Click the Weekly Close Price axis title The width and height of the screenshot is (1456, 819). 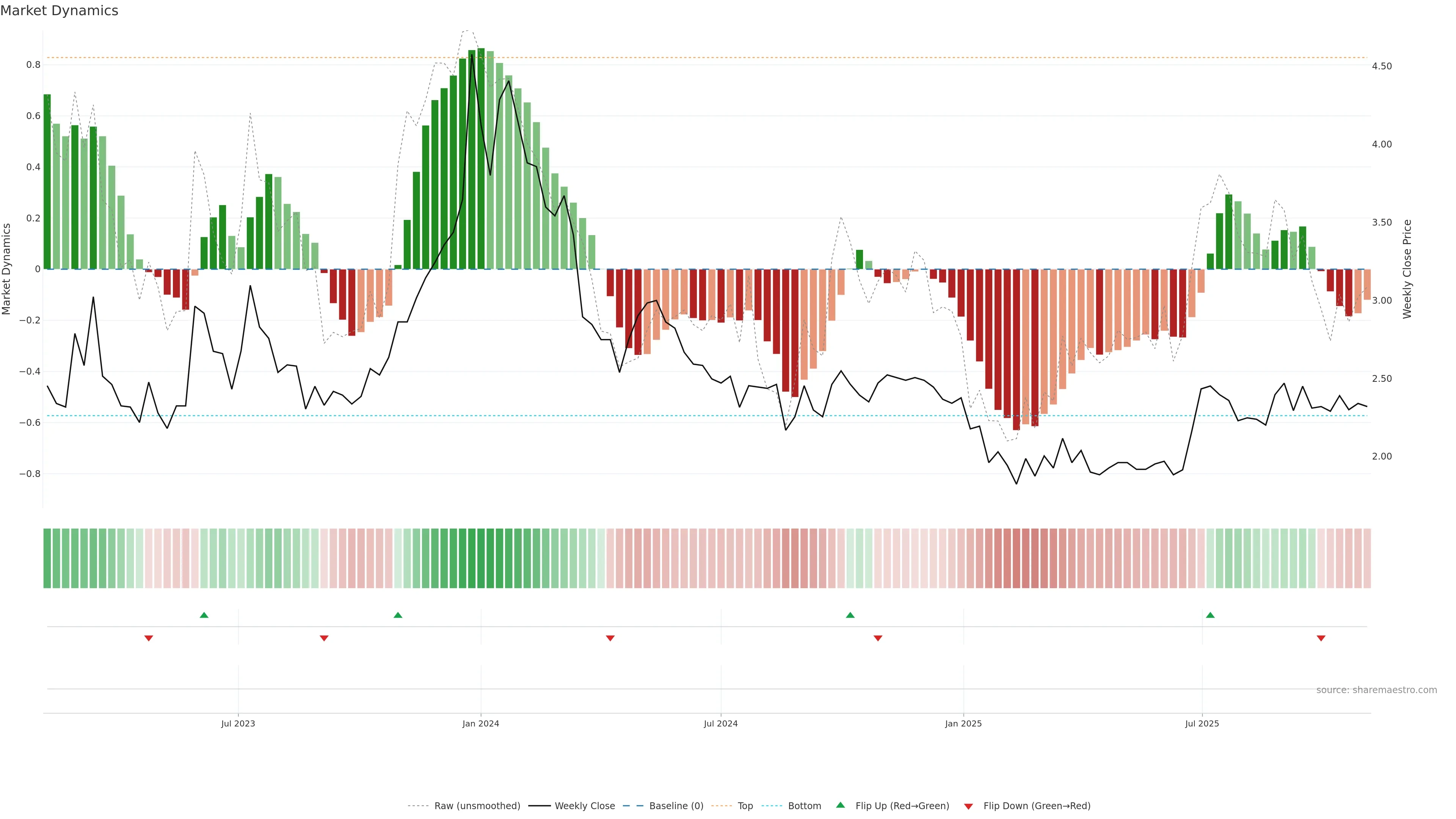1407,269
